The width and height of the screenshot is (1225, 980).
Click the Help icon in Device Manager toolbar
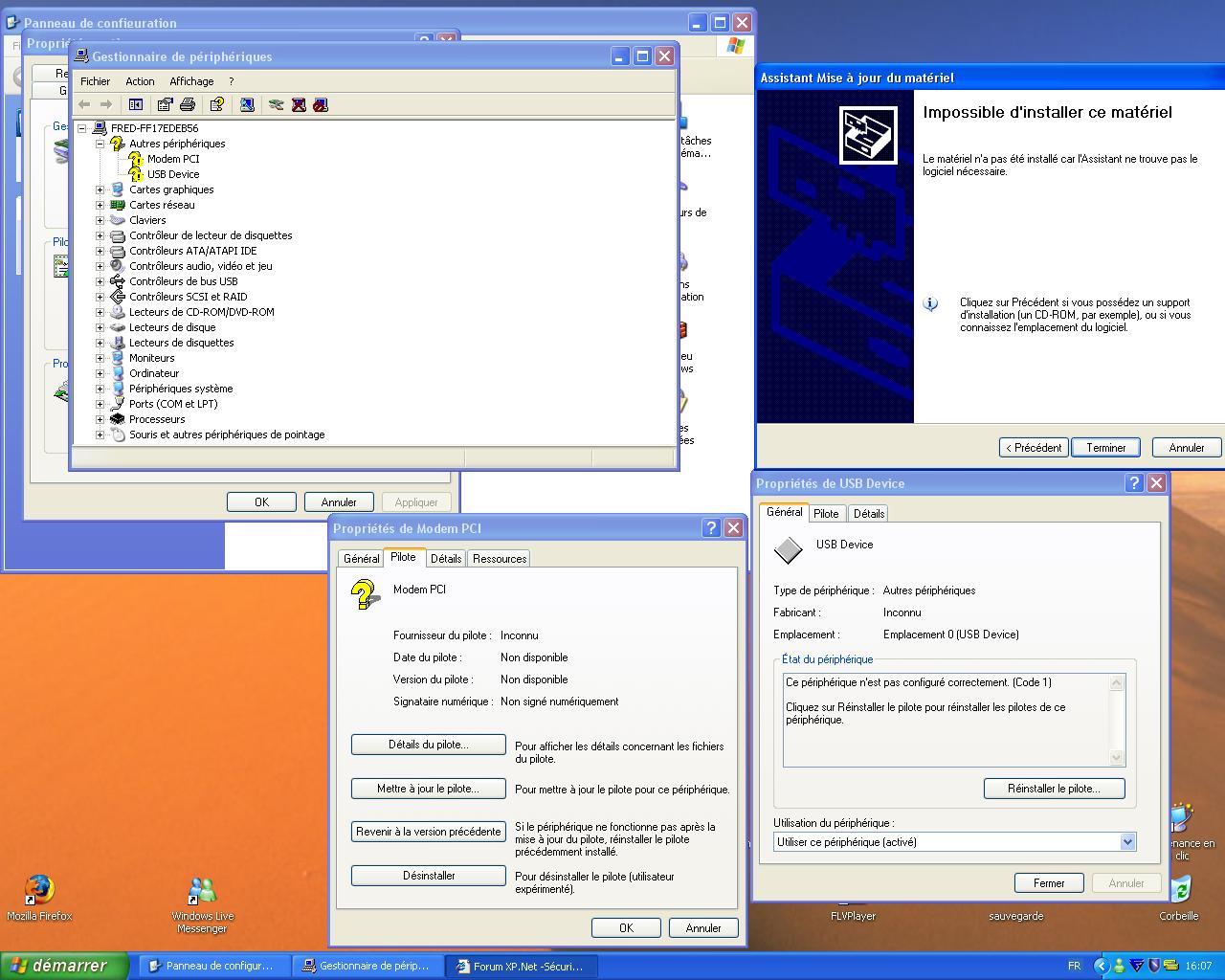(x=217, y=104)
